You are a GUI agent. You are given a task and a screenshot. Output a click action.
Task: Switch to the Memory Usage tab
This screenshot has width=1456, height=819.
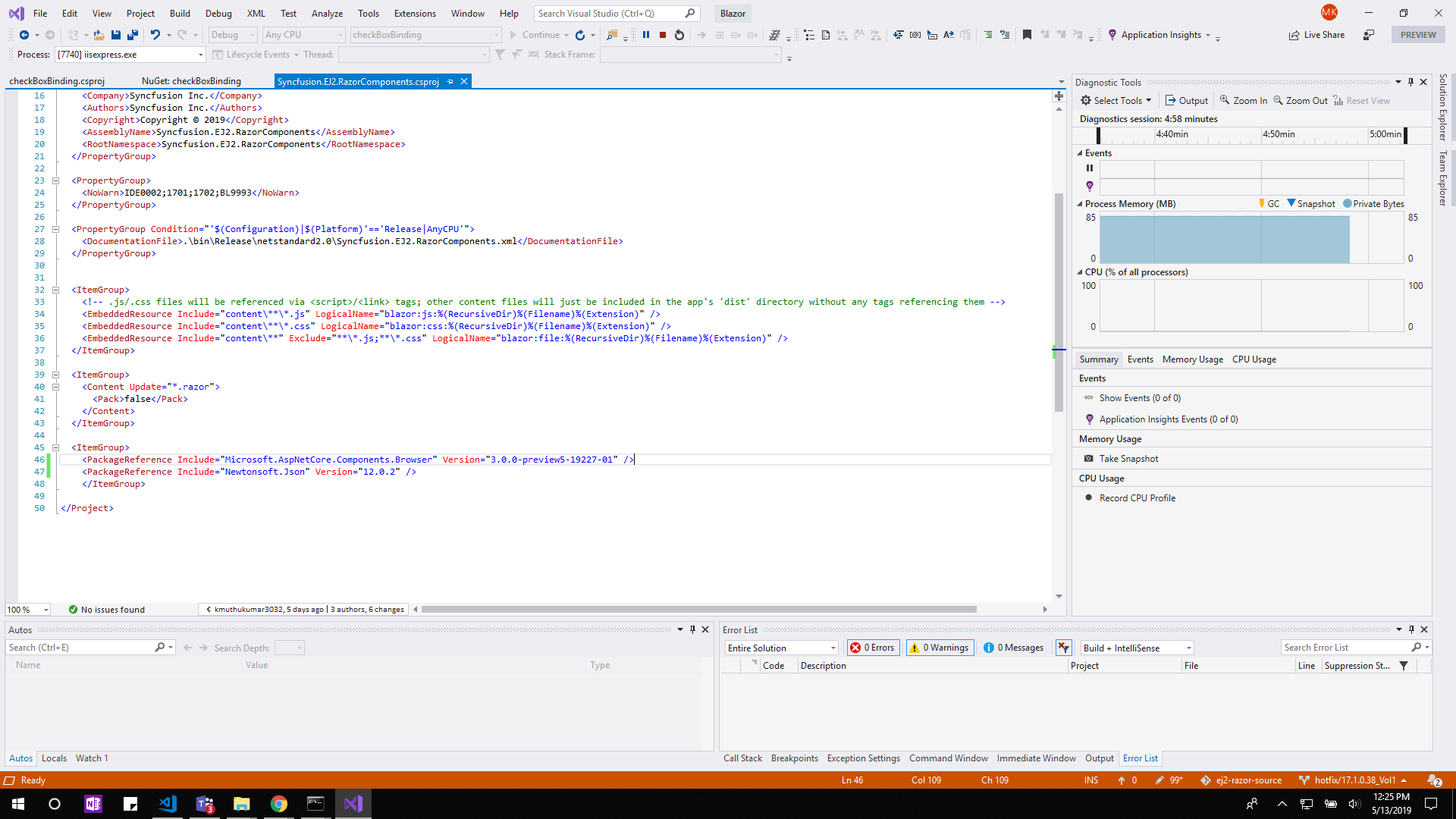click(x=1192, y=359)
